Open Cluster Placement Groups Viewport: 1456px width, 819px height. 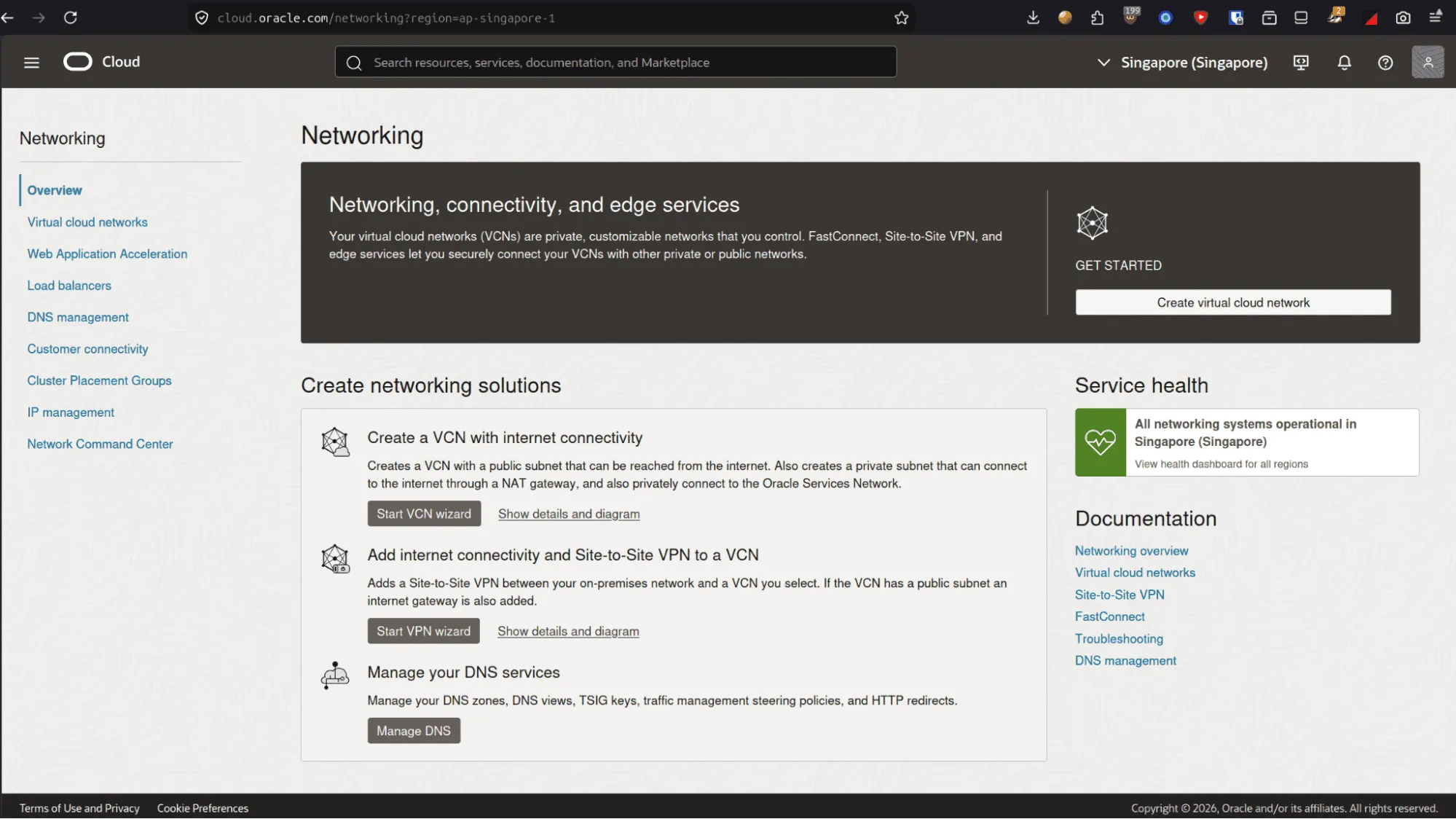click(99, 380)
